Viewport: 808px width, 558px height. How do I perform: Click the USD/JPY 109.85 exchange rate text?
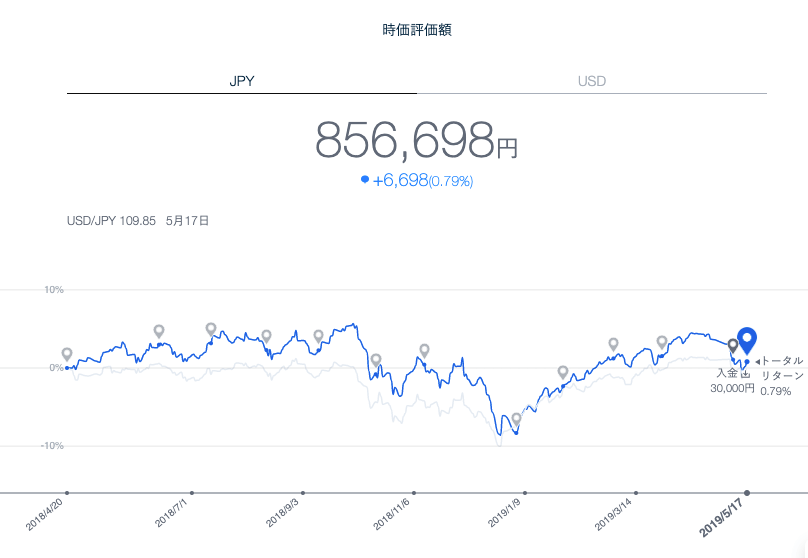[111, 221]
